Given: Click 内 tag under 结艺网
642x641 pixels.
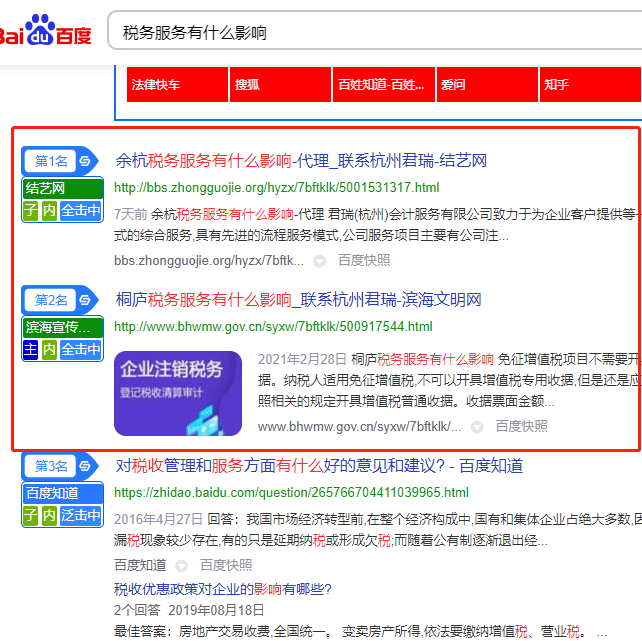Looking at the screenshot, I should (49, 211).
